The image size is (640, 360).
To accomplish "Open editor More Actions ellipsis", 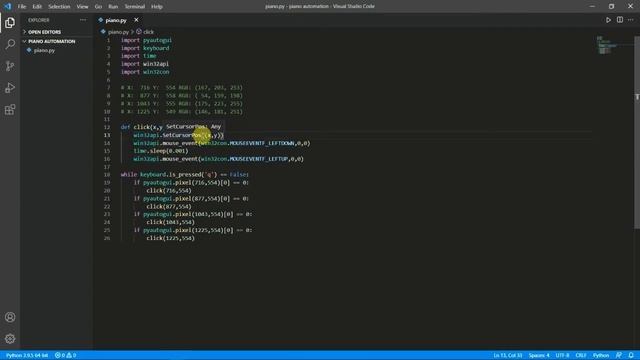I will coord(631,20).
